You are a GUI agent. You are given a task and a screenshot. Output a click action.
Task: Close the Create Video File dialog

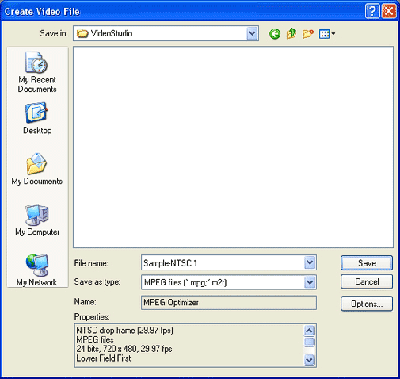[388, 11]
